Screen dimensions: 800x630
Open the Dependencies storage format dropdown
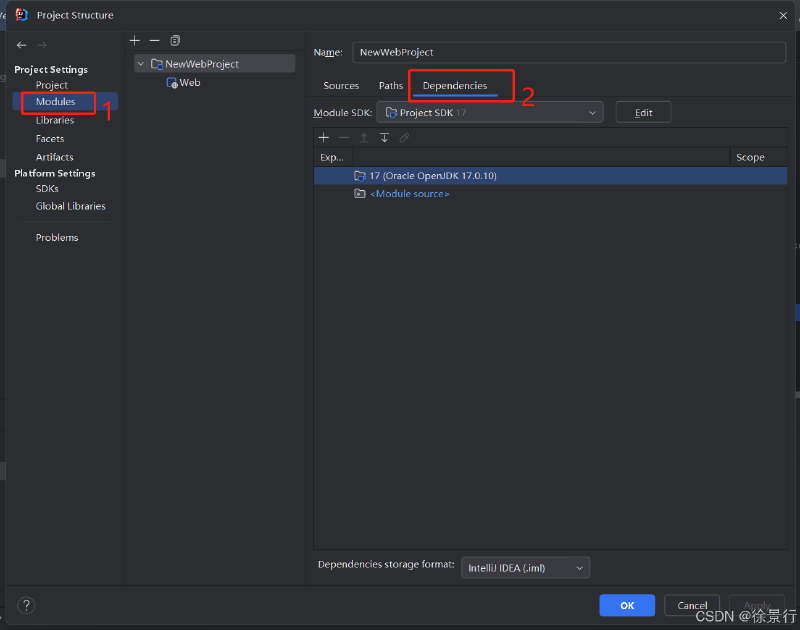click(526, 568)
